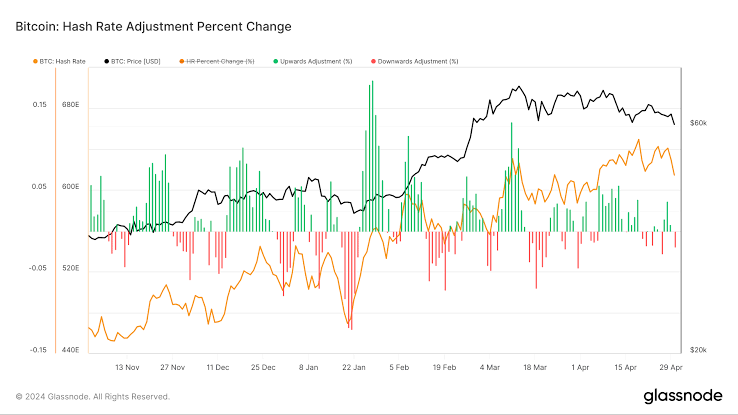This screenshot has width=738, height=415.
Task: Click the orange Hash Rate legend dot
Action: [36, 61]
